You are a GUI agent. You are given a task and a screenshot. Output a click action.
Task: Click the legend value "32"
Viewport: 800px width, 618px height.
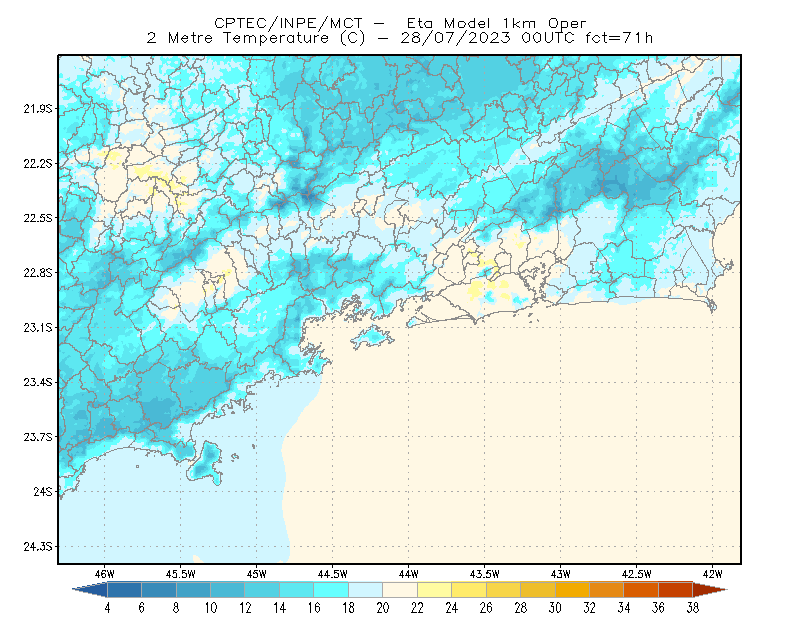(x=590, y=608)
